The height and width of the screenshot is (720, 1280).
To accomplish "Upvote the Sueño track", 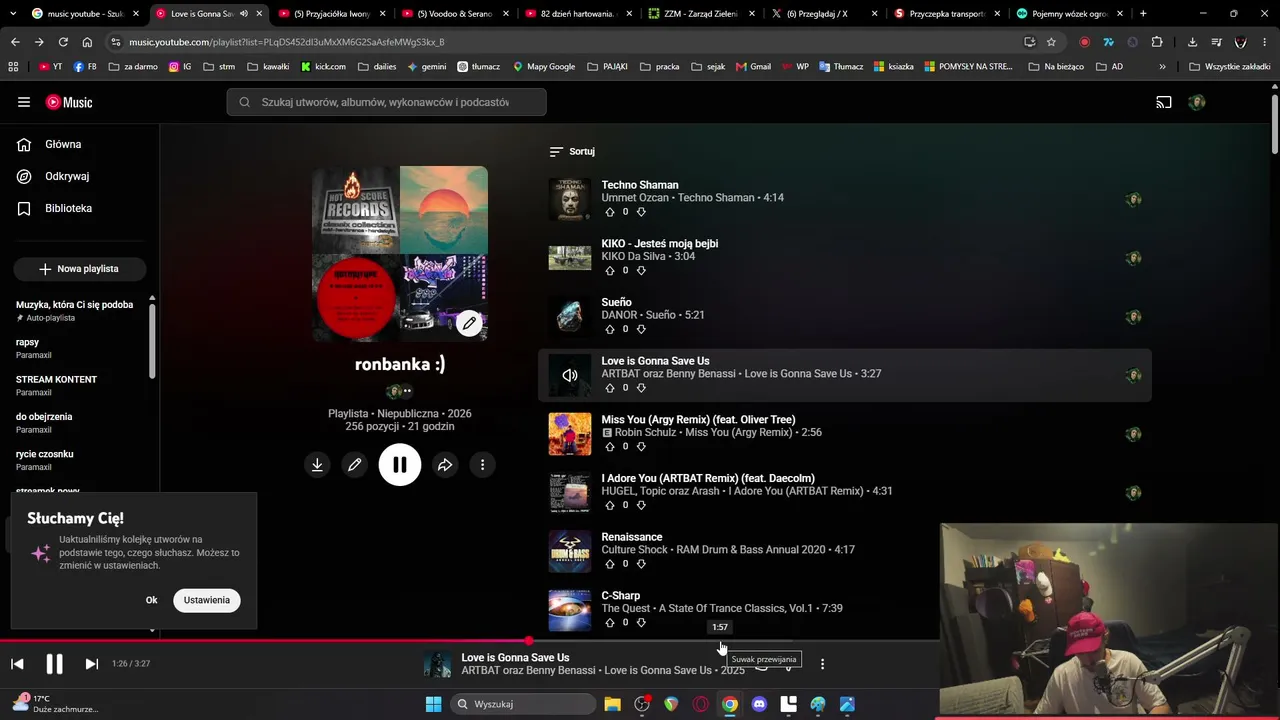I will [x=610, y=329].
